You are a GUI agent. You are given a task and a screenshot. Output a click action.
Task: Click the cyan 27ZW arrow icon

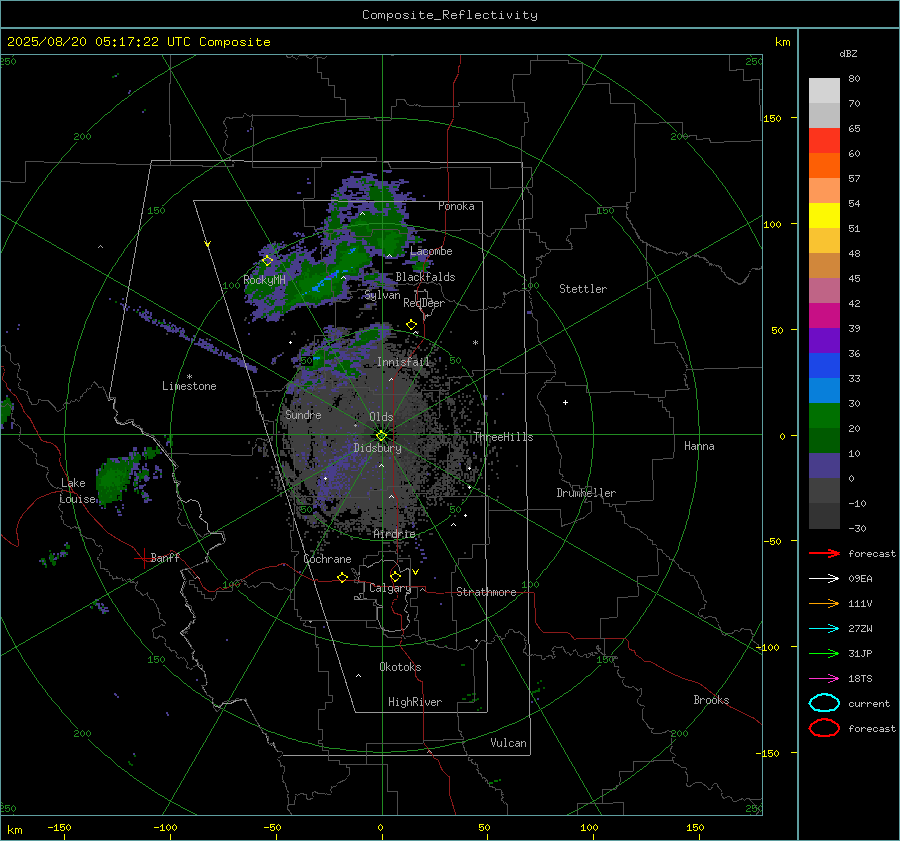tap(824, 629)
